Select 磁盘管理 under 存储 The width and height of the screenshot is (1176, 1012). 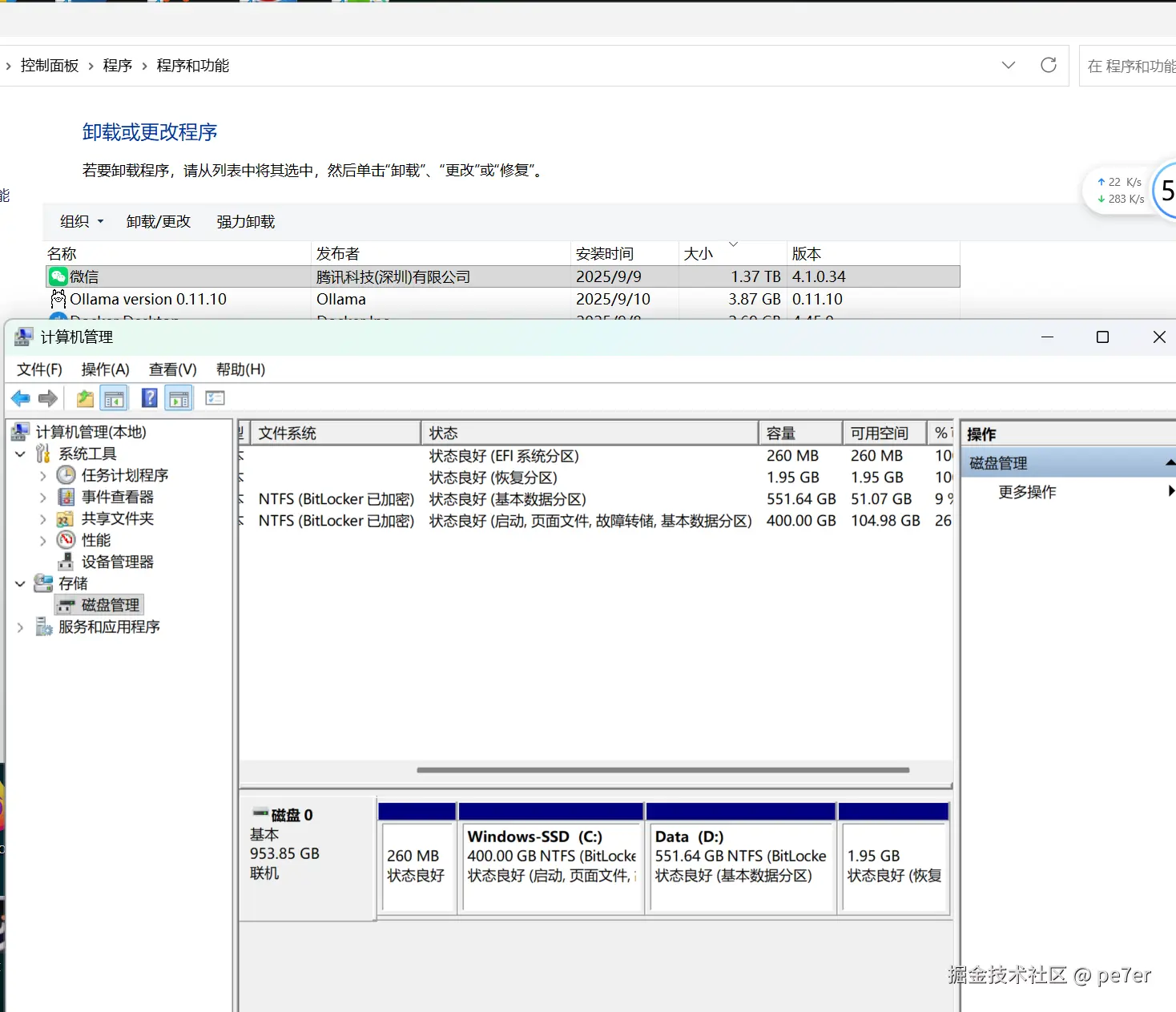click(x=110, y=605)
